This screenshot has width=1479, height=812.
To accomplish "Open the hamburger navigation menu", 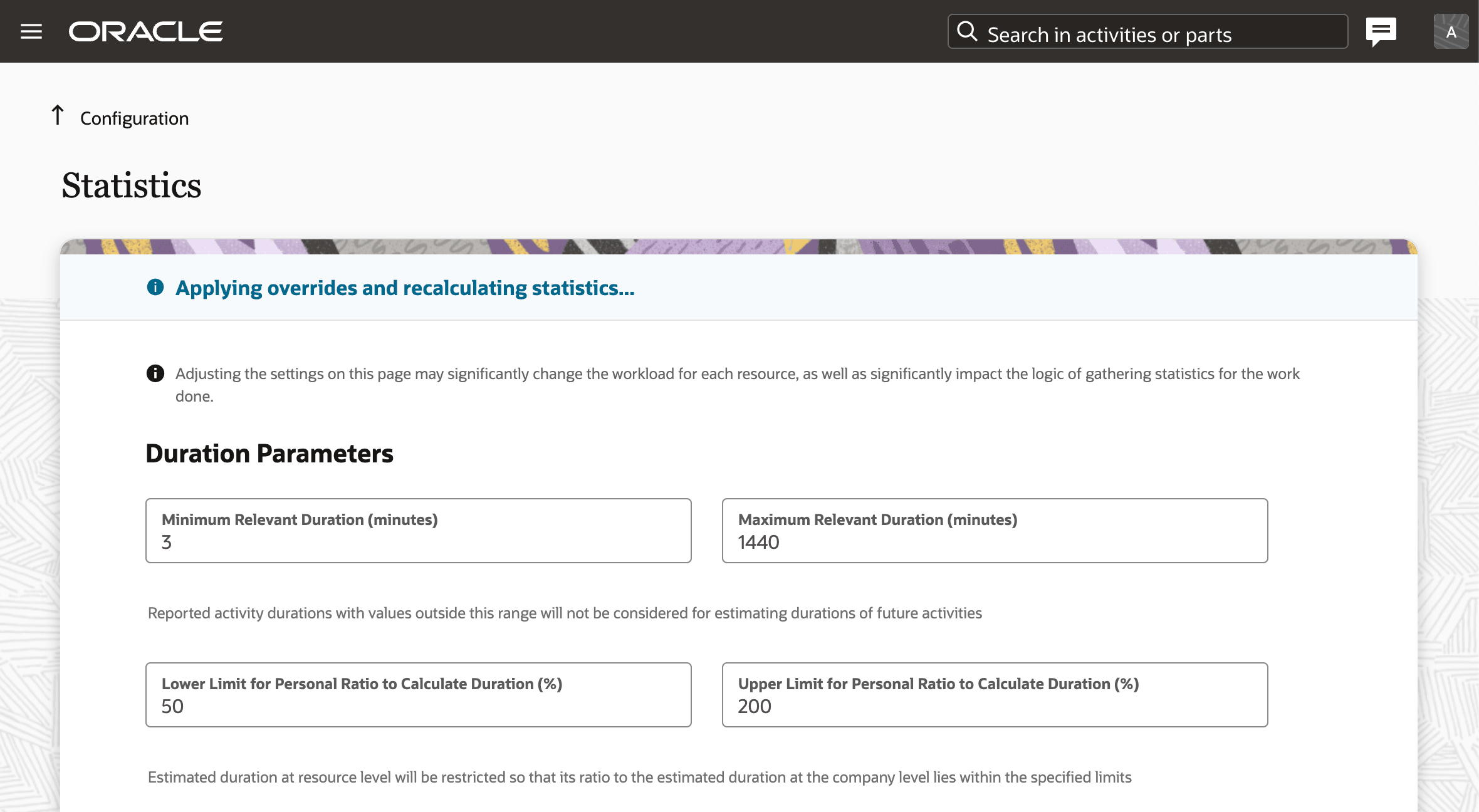I will tap(31, 31).
